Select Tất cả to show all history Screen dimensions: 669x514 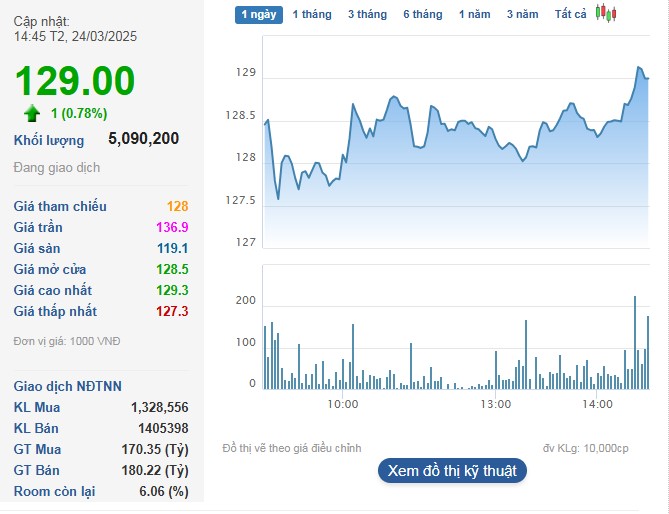[x=571, y=14]
